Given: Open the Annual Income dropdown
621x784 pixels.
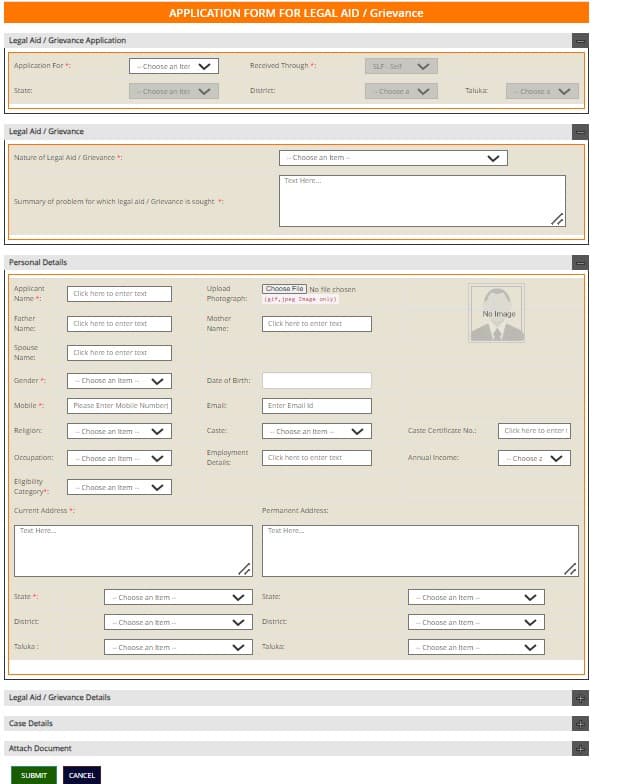Looking at the screenshot, I should tap(534, 458).
